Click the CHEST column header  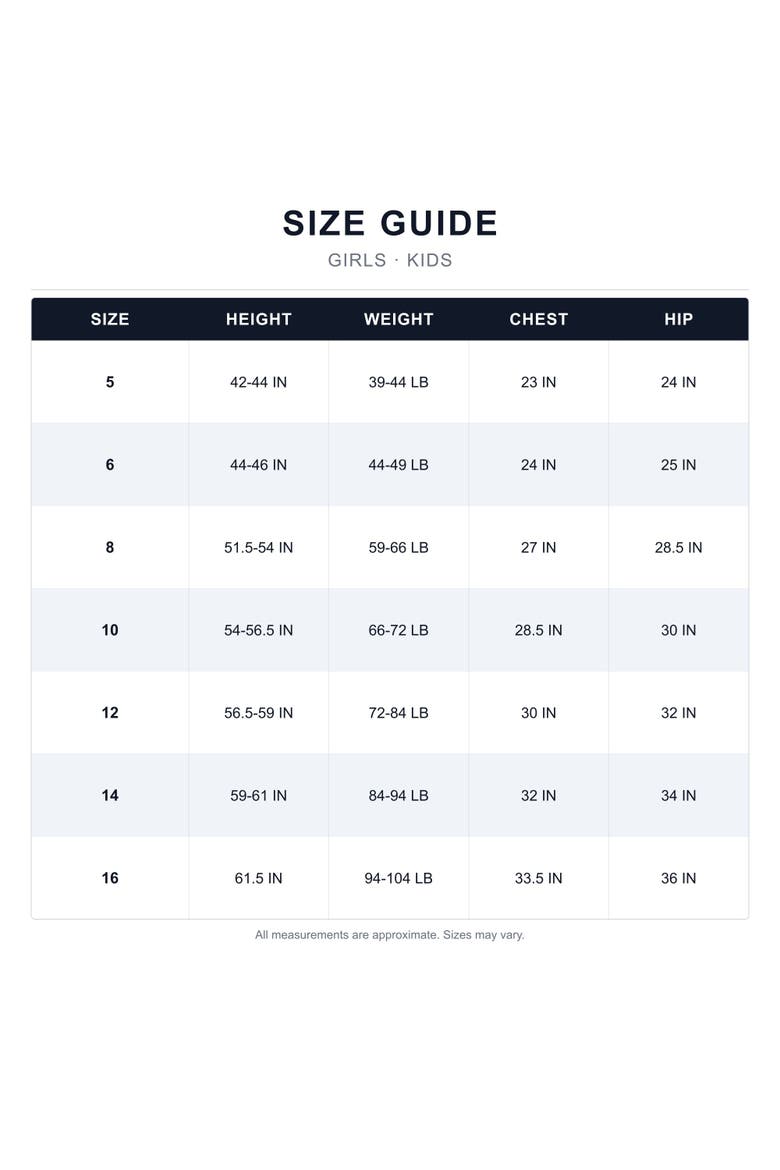[538, 319]
